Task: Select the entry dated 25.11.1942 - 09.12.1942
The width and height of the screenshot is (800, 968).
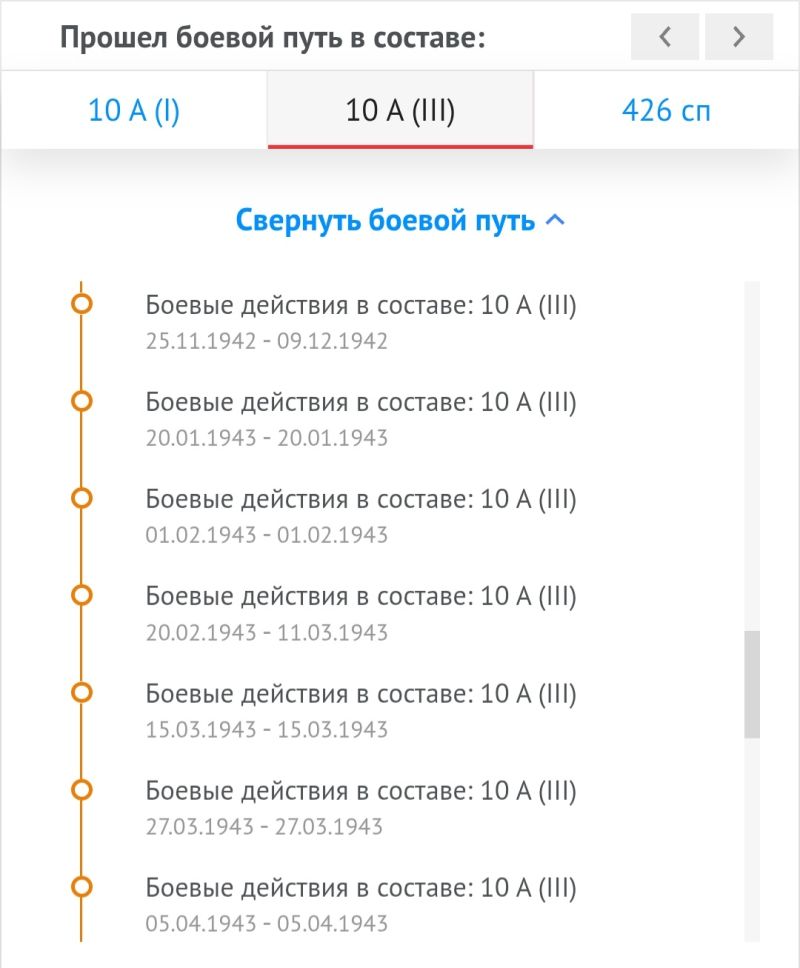Action: click(360, 322)
